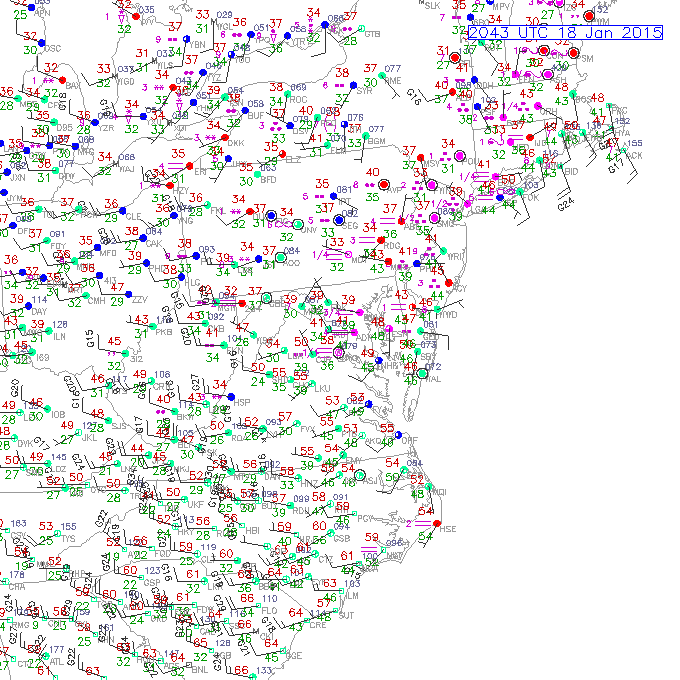The image size is (680, 680).
Task: Select the ASJ station label
Action: [370, 481]
